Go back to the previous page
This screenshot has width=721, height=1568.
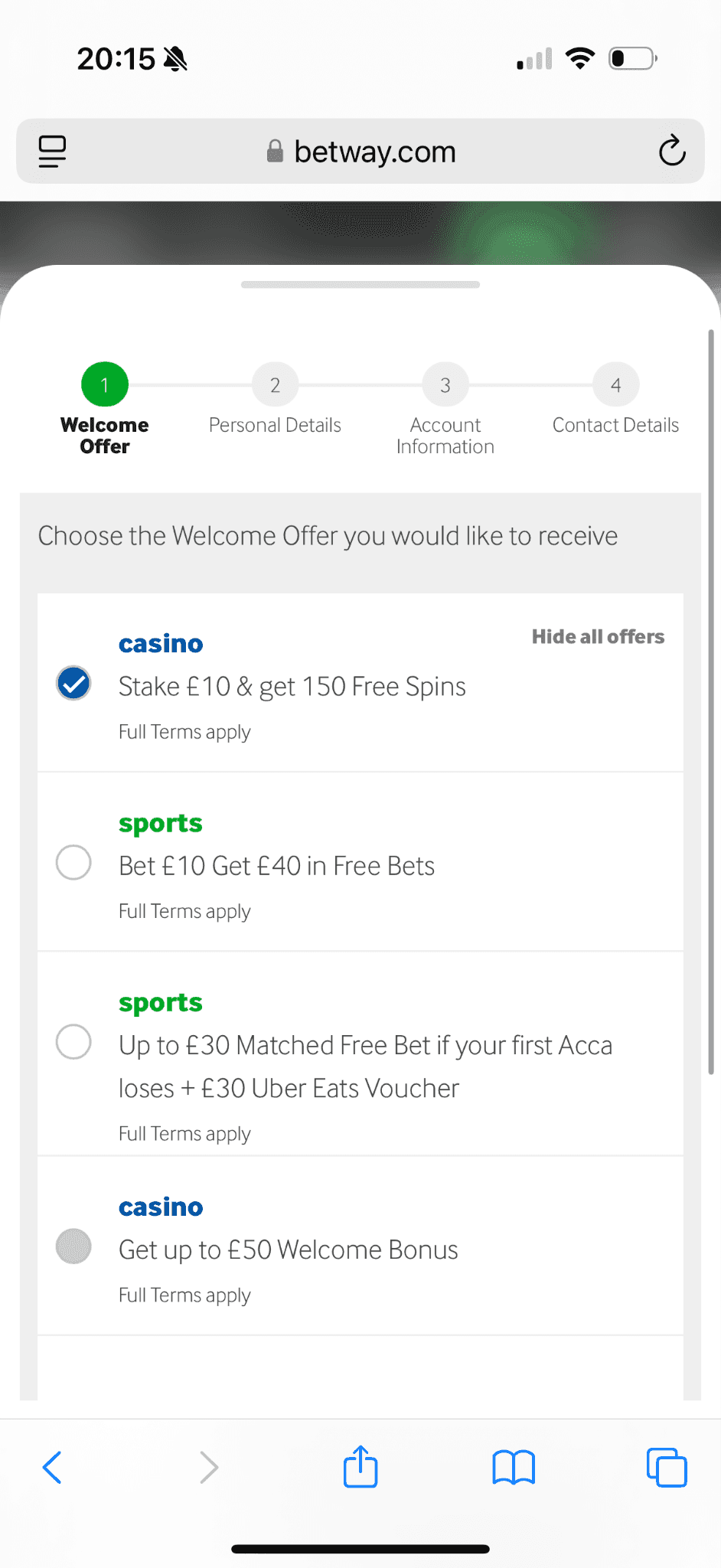pos(52,1468)
